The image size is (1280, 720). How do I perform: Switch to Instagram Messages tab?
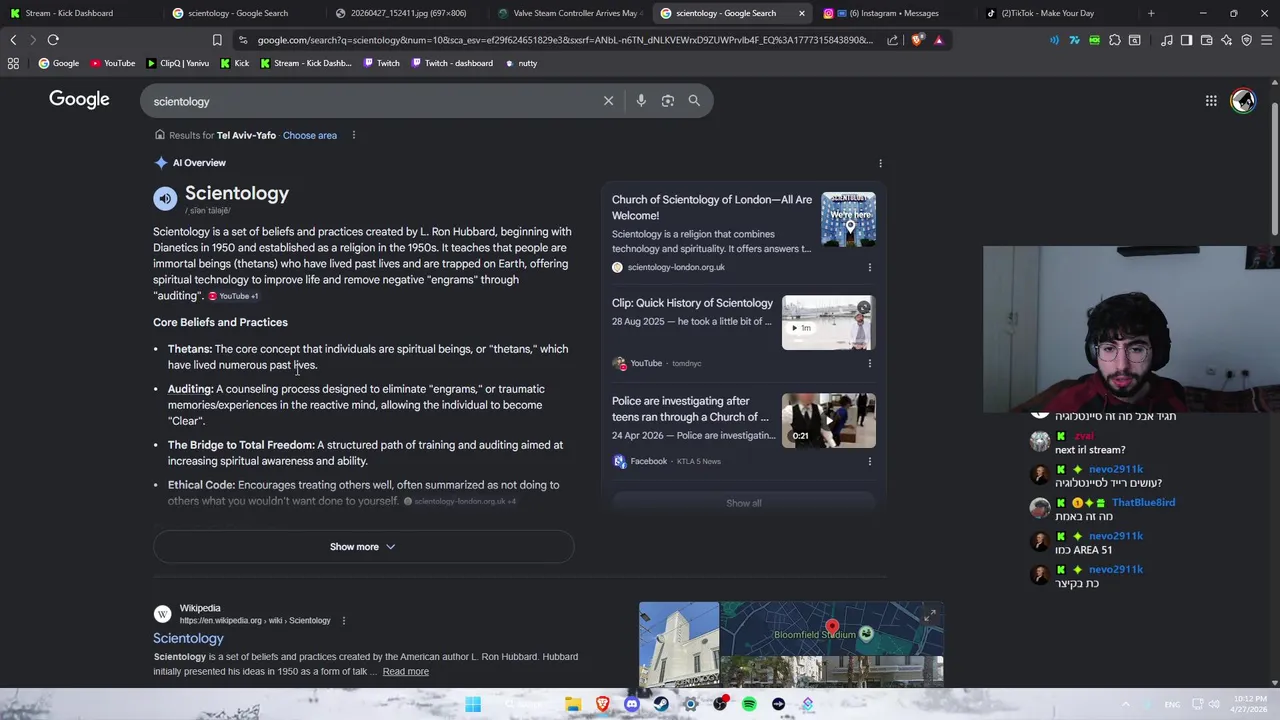[893, 13]
